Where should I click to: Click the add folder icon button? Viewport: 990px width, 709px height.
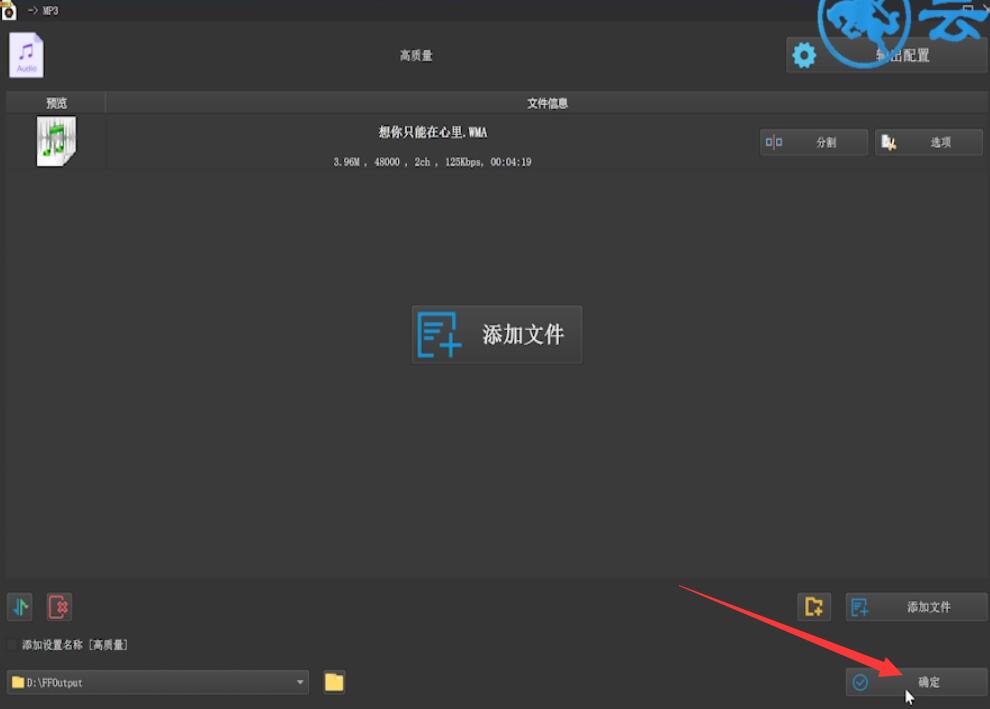(814, 607)
